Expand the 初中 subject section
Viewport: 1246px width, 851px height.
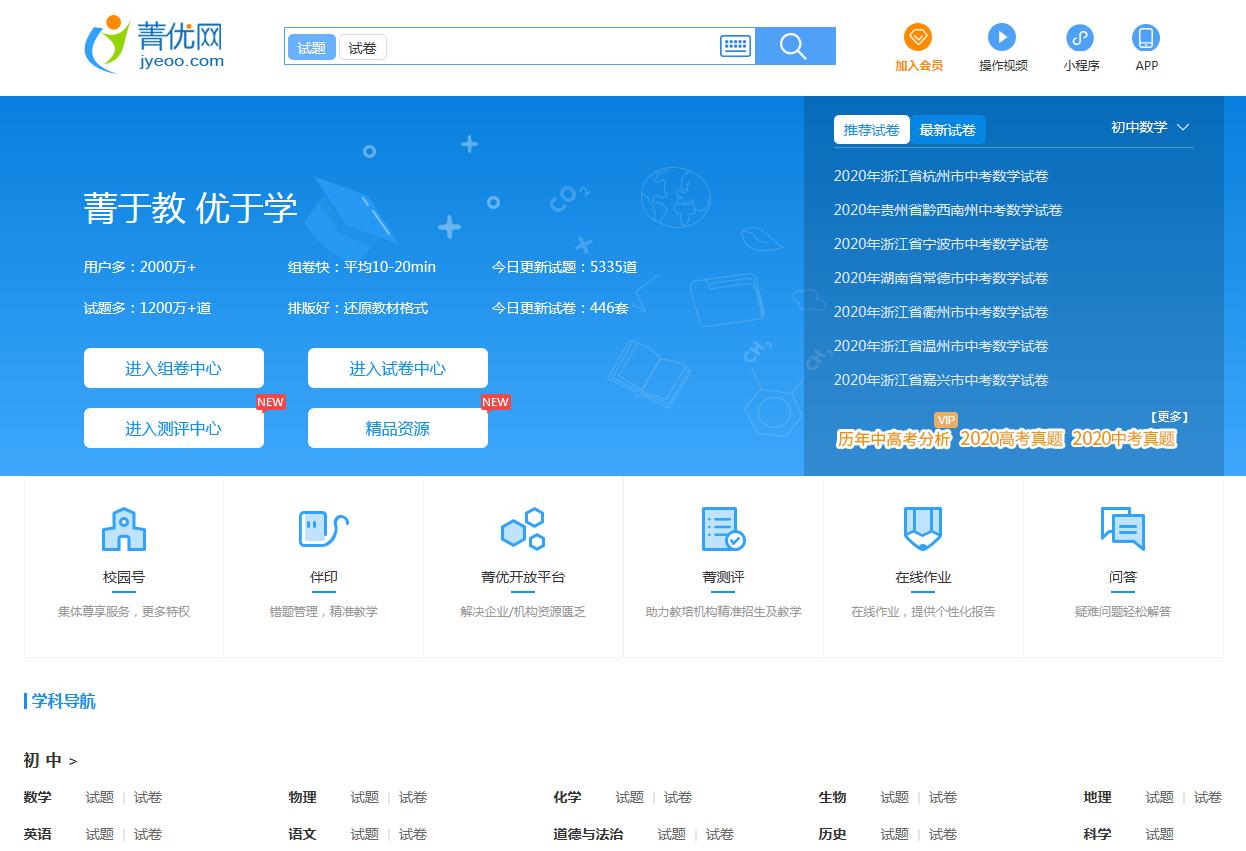pos(49,760)
